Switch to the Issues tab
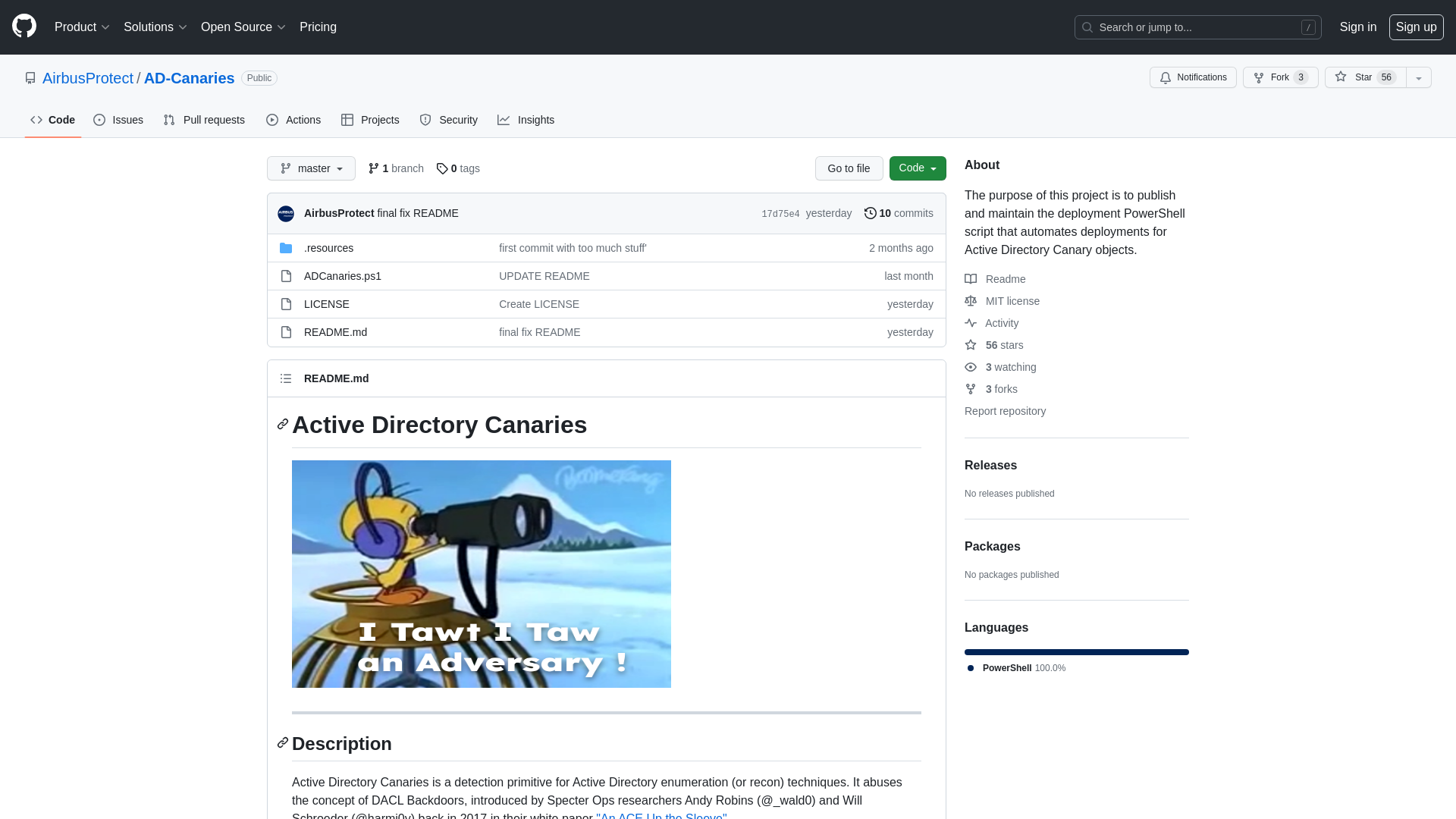 coord(118,120)
